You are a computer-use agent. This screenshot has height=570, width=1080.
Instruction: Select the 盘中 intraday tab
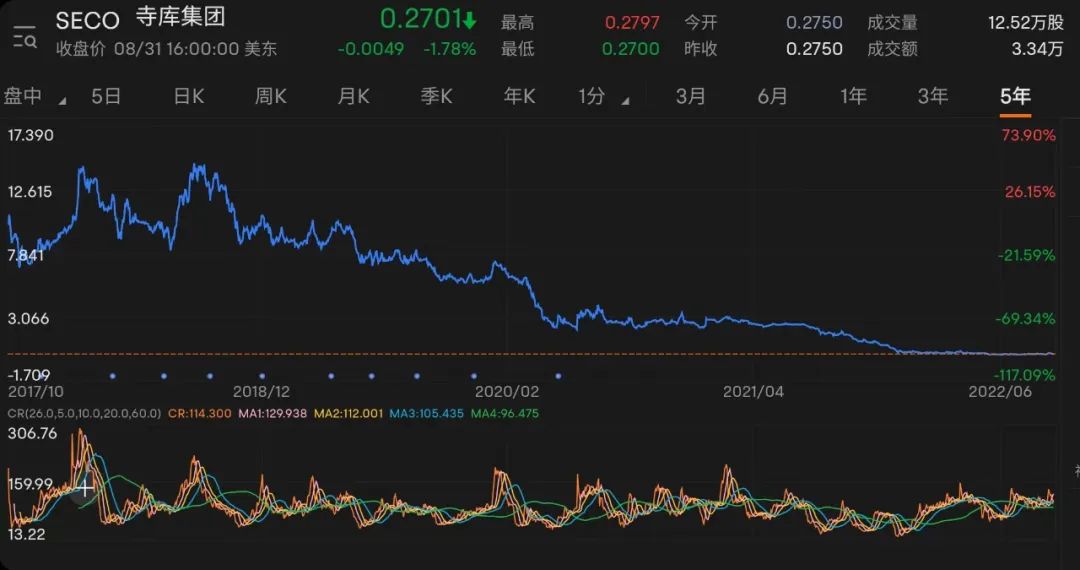coord(23,96)
